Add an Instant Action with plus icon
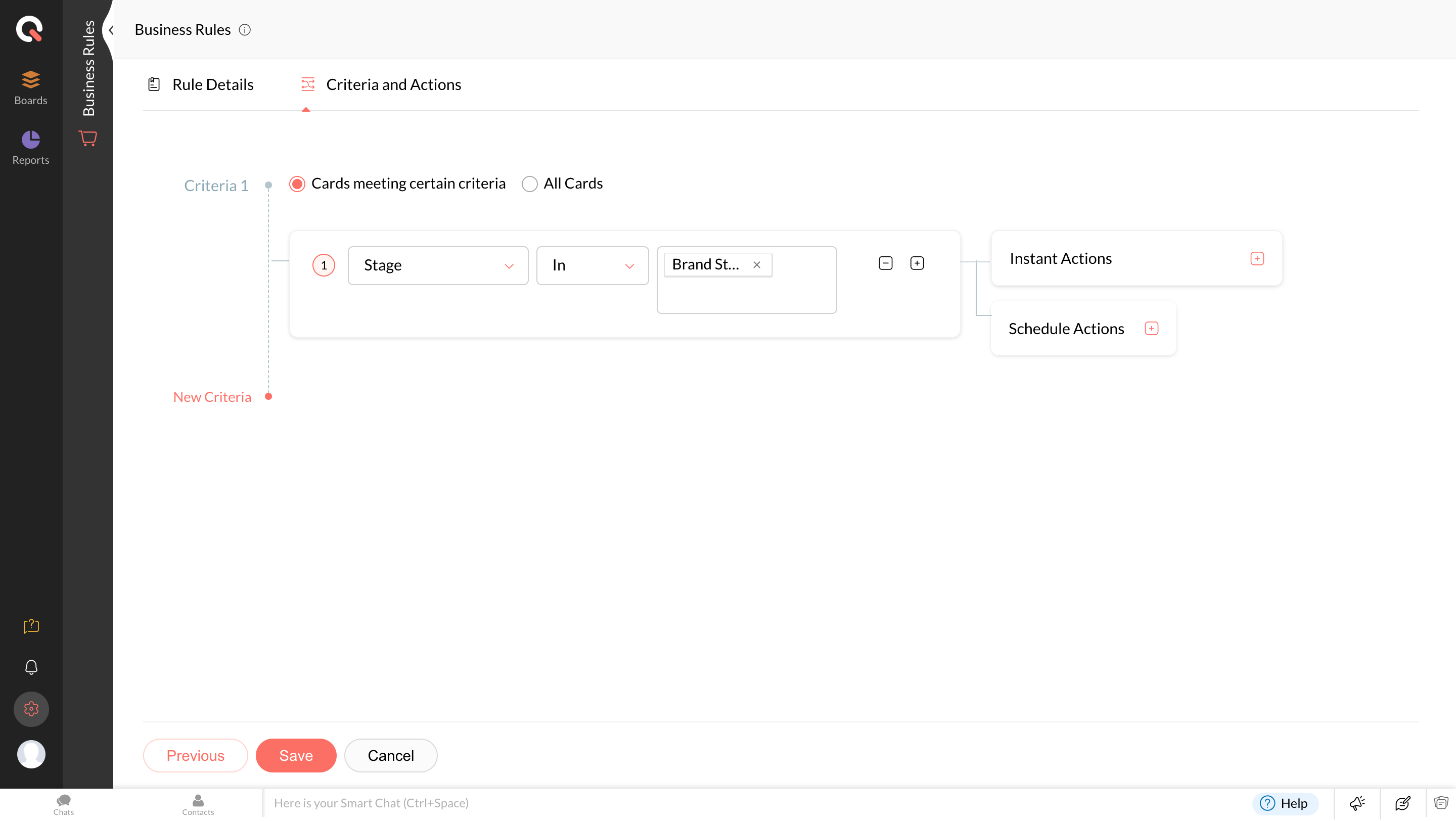1456x821 pixels. click(1257, 259)
